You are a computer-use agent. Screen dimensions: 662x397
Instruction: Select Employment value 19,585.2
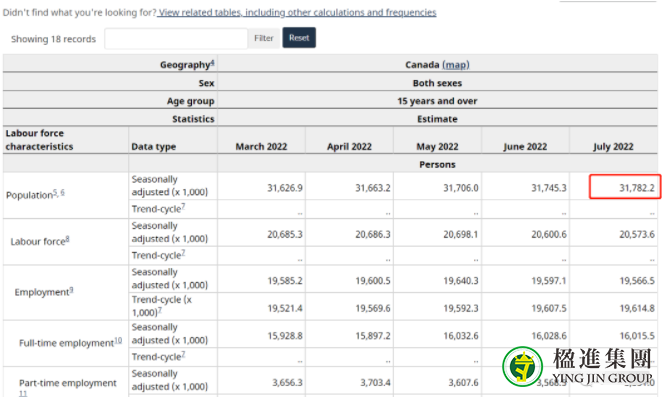[285, 280]
